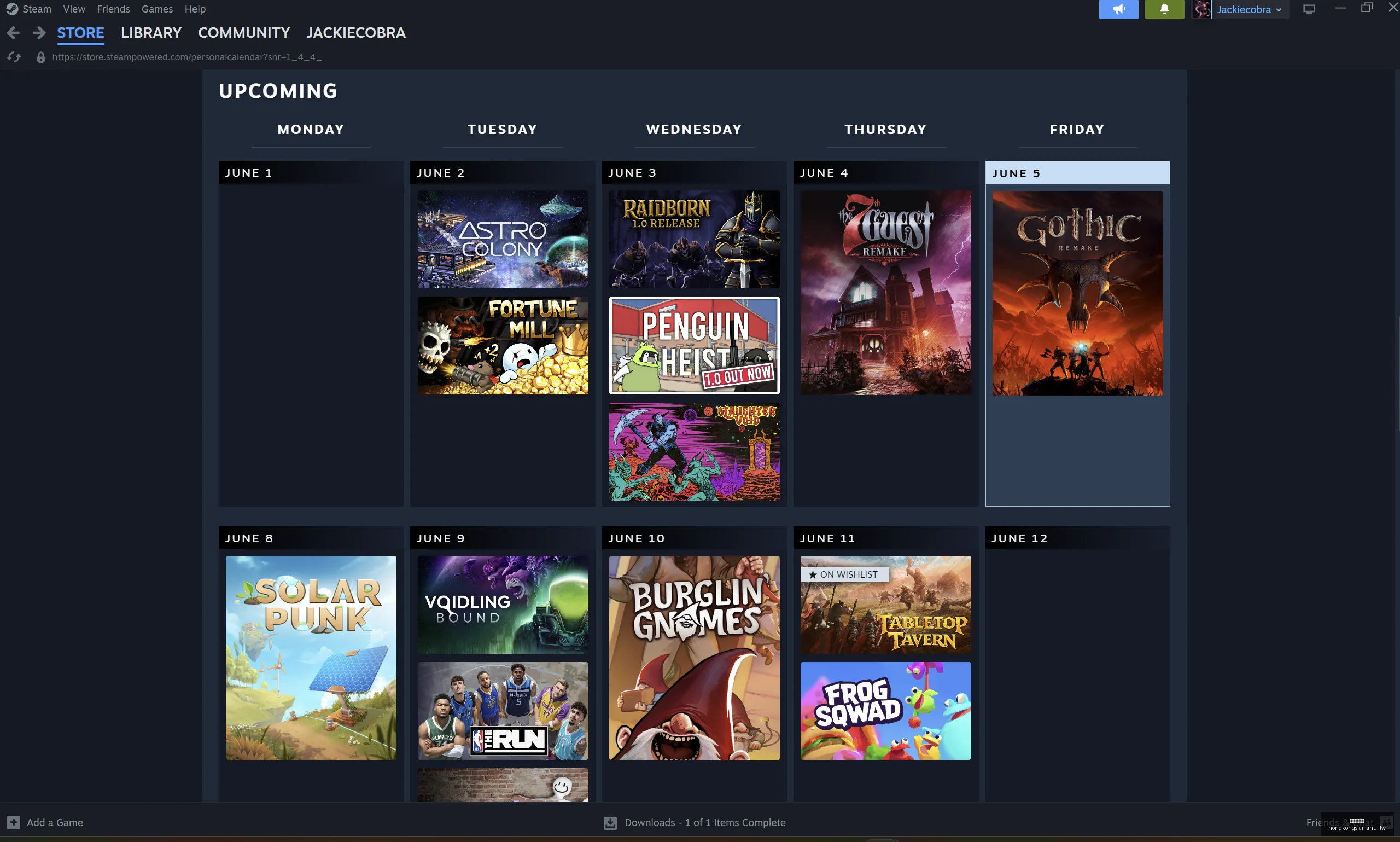1400x842 pixels.
Task: Go forward with the right arrow icon
Action: tap(39, 33)
